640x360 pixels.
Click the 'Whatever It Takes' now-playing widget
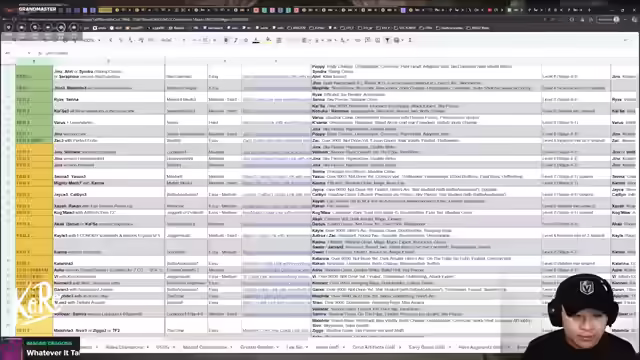coord(41,349)
